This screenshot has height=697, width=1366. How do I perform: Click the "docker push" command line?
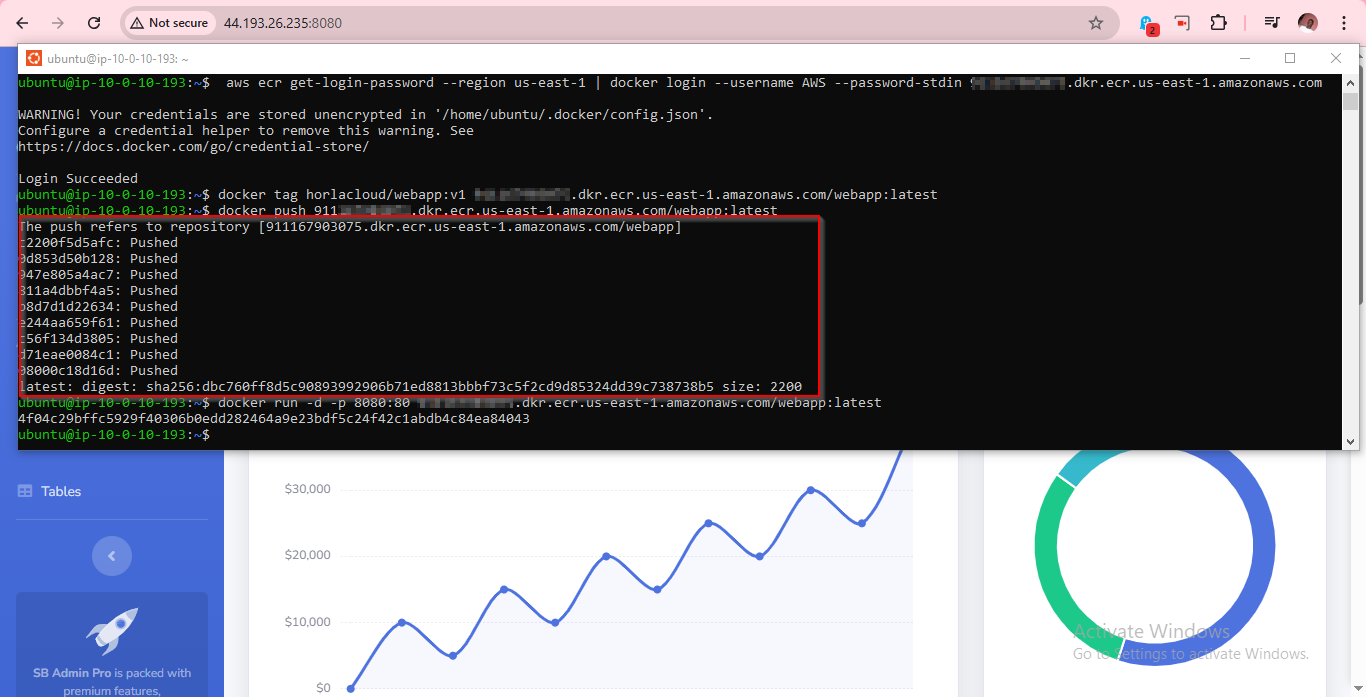pyautogui.click(x=498, y=210)
